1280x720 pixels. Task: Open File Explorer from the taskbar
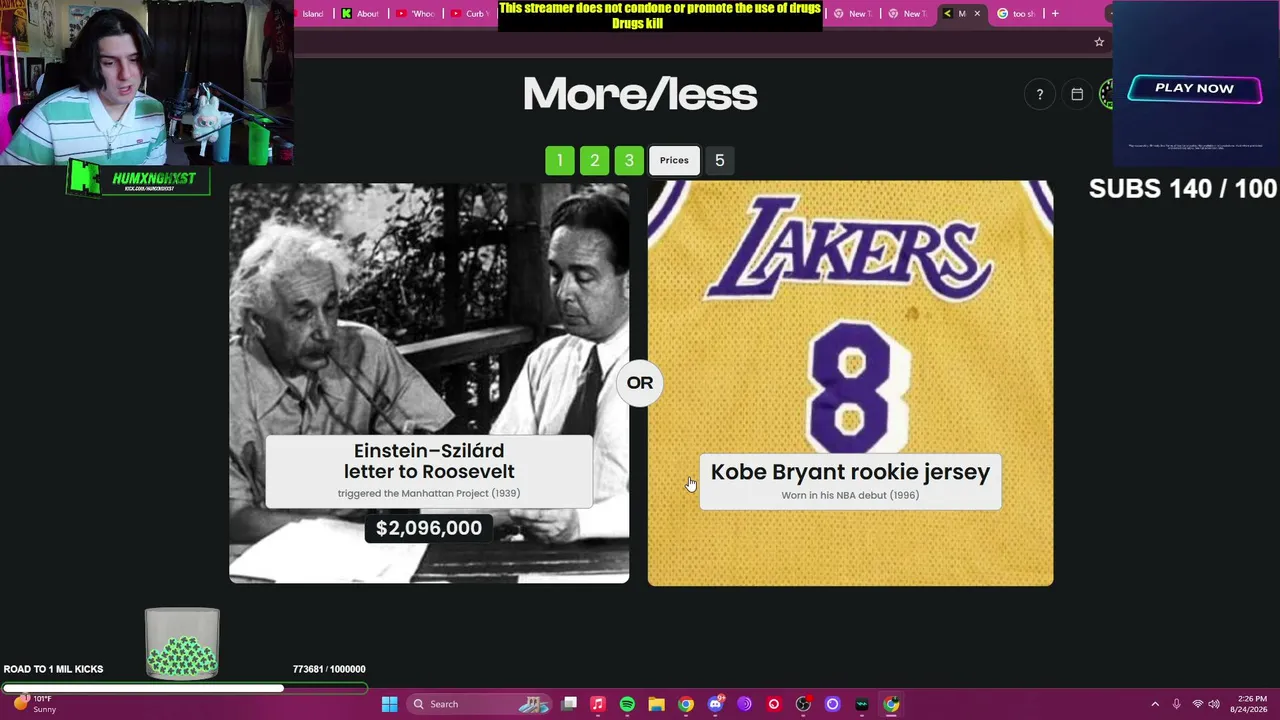click(656, 704)
